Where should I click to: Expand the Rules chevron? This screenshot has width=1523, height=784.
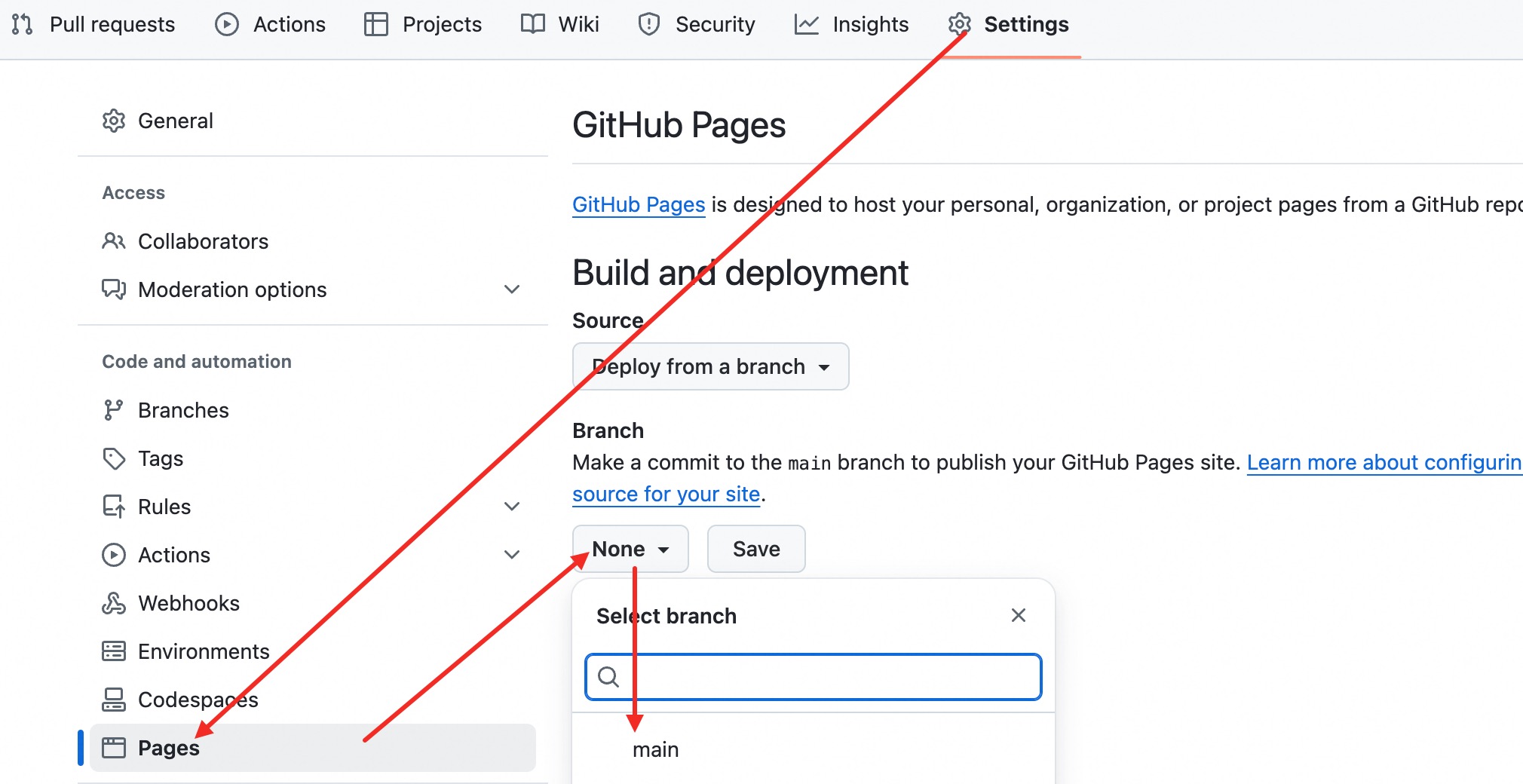coord(512,507)
